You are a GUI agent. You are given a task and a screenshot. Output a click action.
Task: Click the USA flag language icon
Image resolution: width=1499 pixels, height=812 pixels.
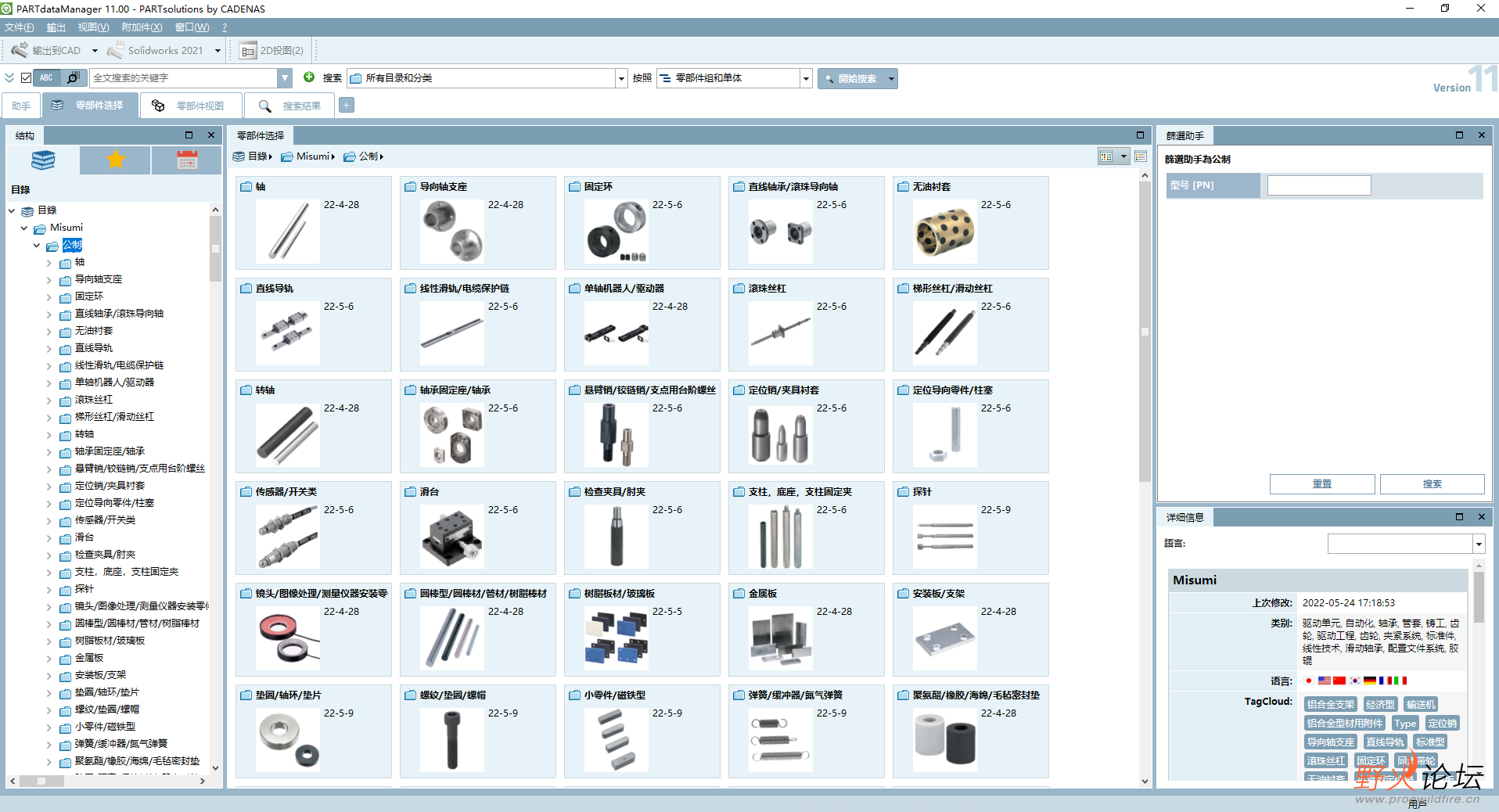click(x=1324, y=681)
